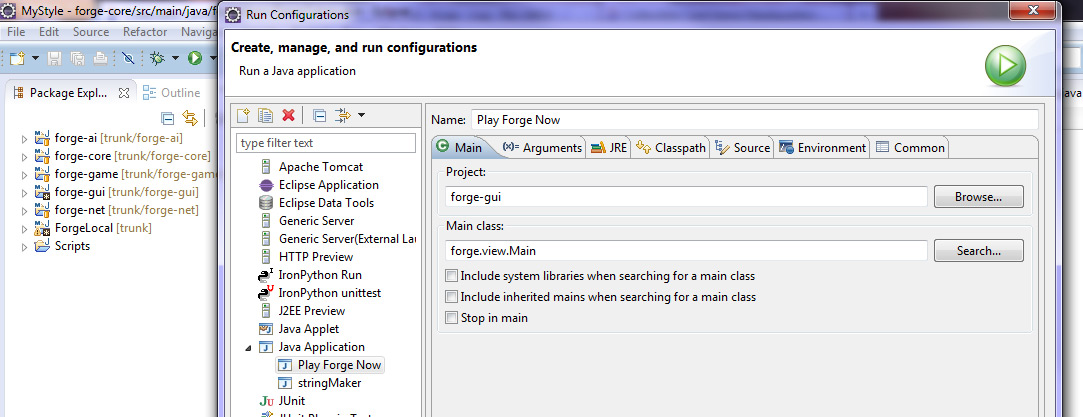Screen dimensions: 1083x417
Task: Switch to the JRE tab
Action: 608,147
